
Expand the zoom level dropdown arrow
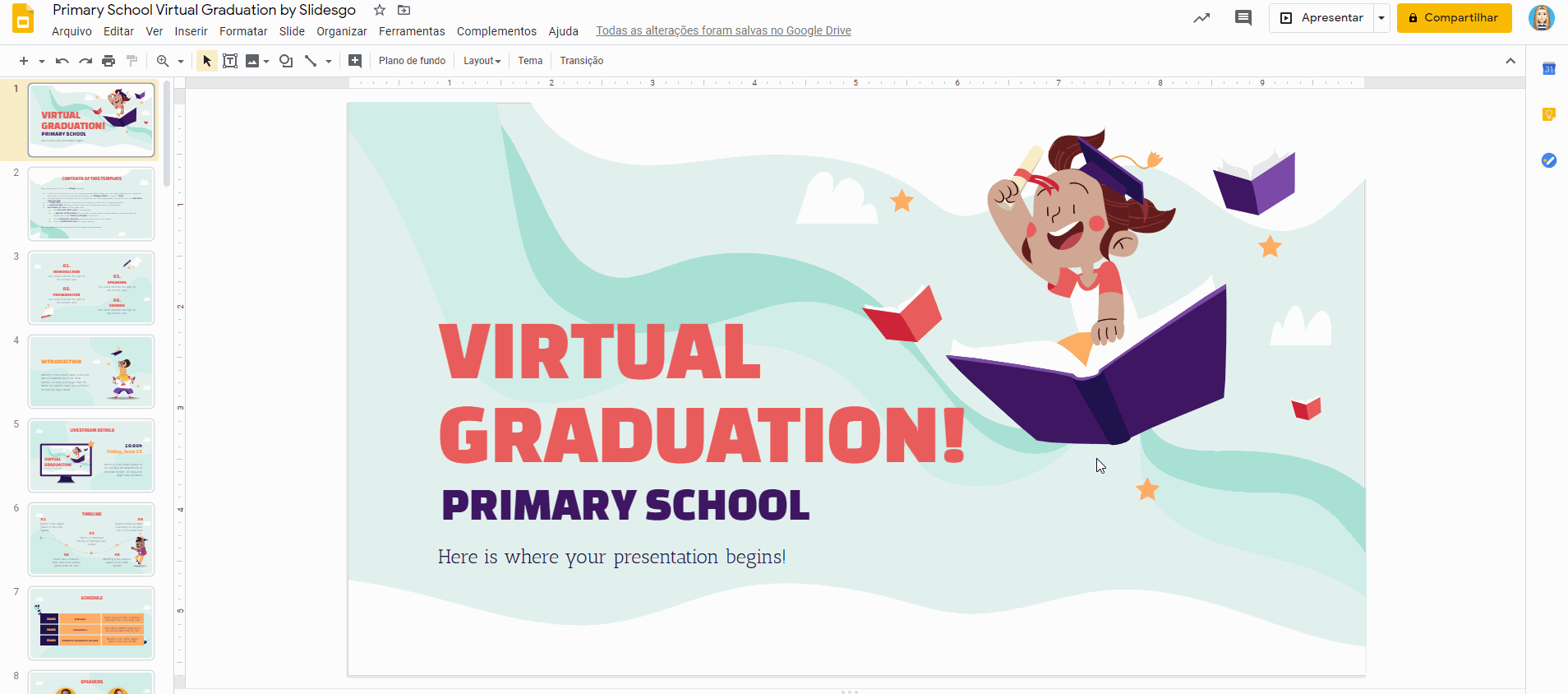[181, 61]
